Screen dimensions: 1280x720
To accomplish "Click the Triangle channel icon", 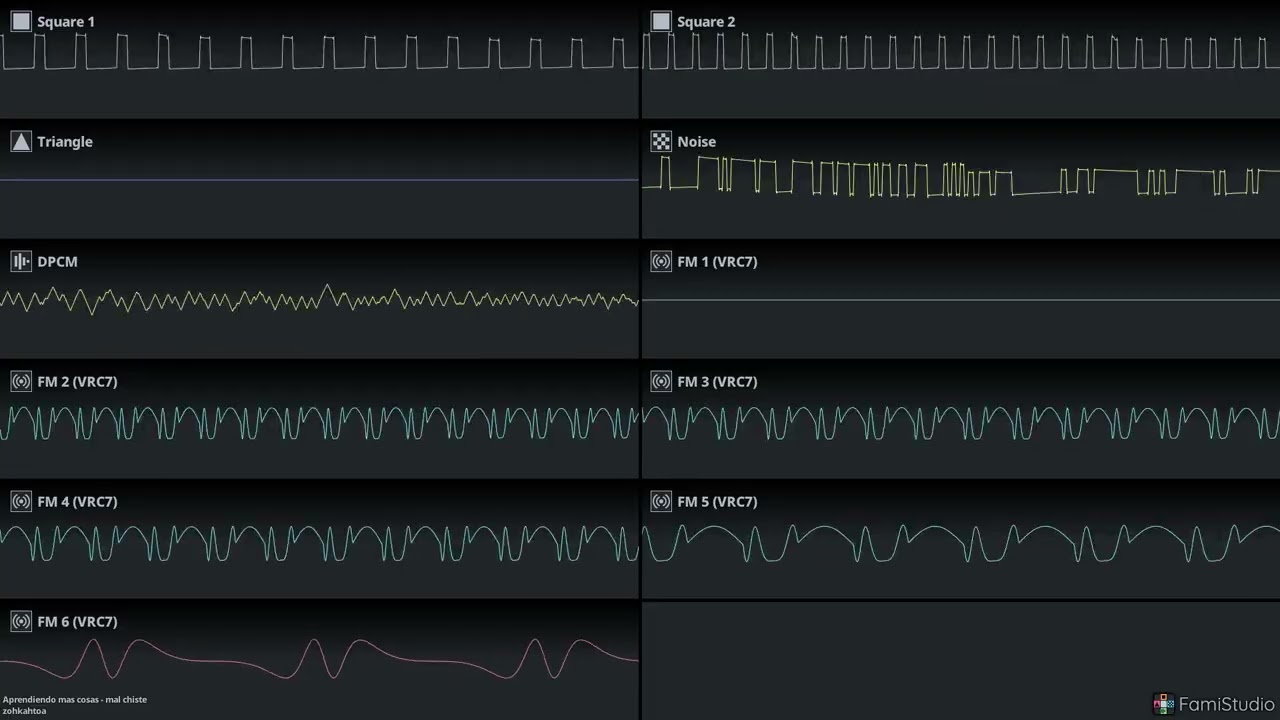I will point(21,141).
